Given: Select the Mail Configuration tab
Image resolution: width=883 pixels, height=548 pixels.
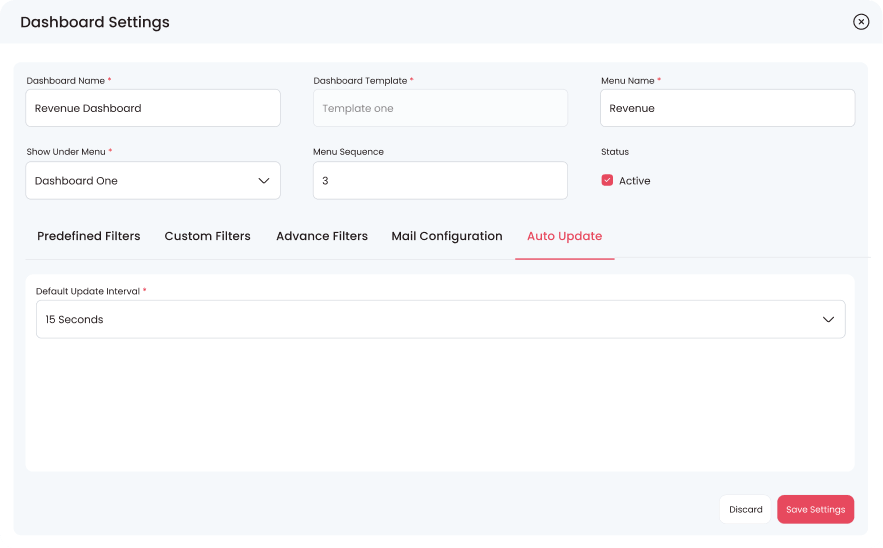Looking at the screenshot, I should pyautogui.click(x=447, y=236).
